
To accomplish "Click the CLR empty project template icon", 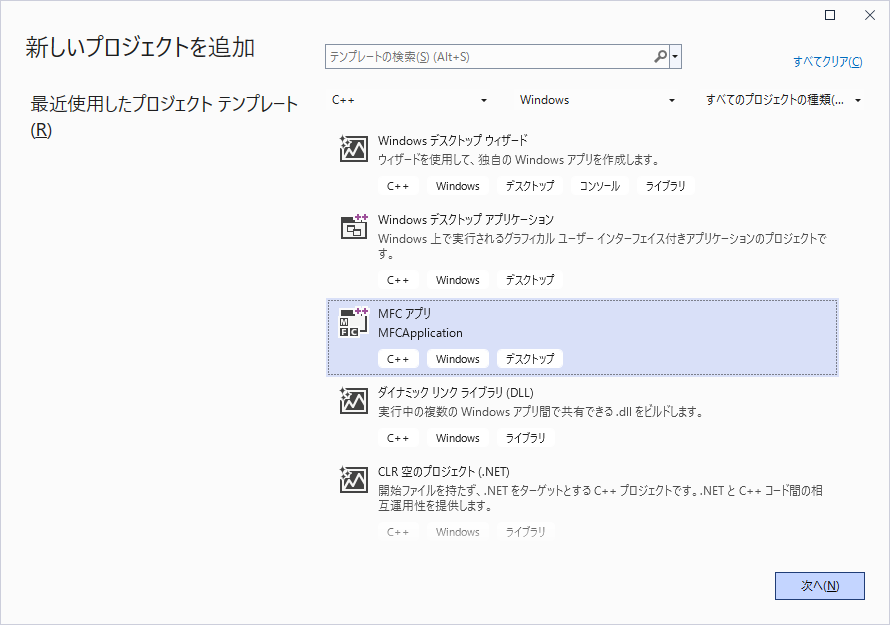I will click(354, 480).
